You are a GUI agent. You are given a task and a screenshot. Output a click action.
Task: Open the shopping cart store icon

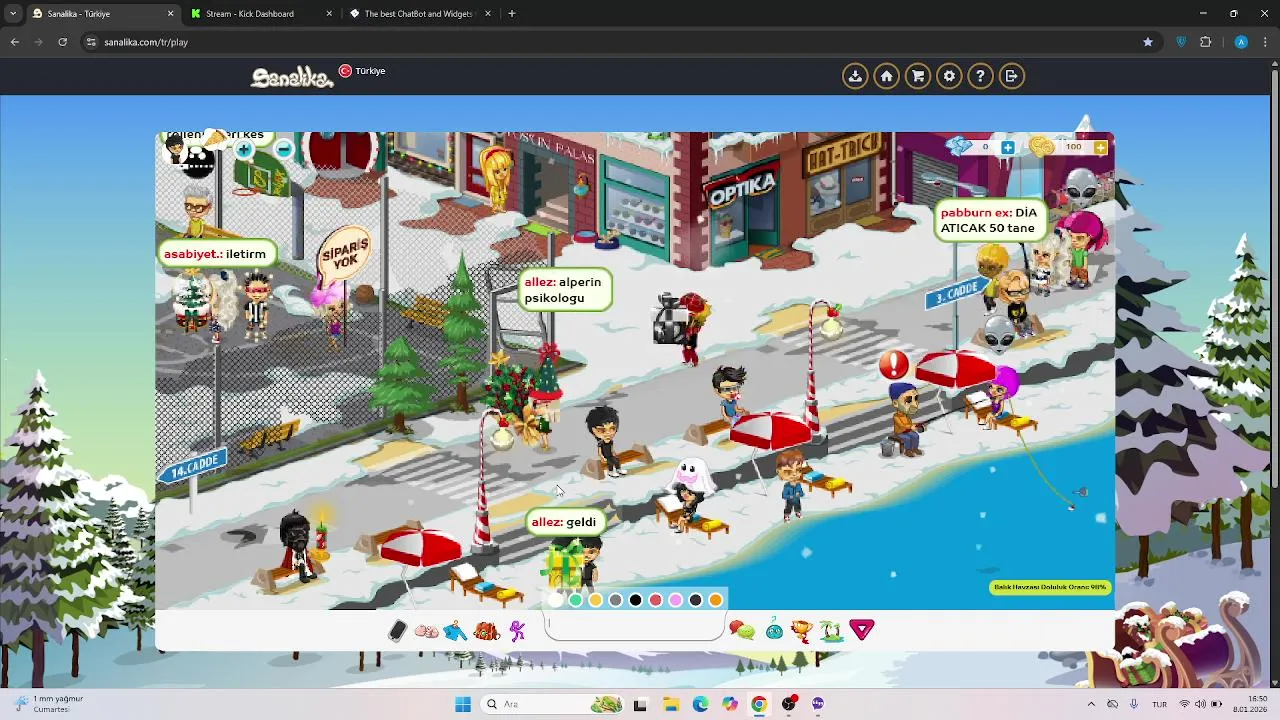(x=918, y=76)
